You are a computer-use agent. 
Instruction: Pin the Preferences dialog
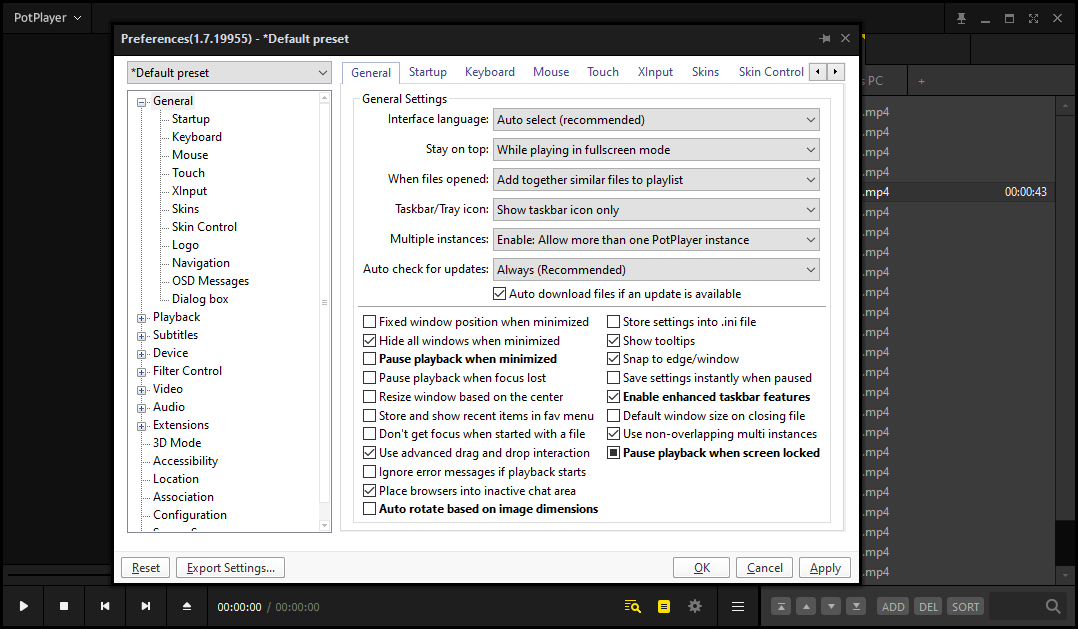[x=825, y=38]
